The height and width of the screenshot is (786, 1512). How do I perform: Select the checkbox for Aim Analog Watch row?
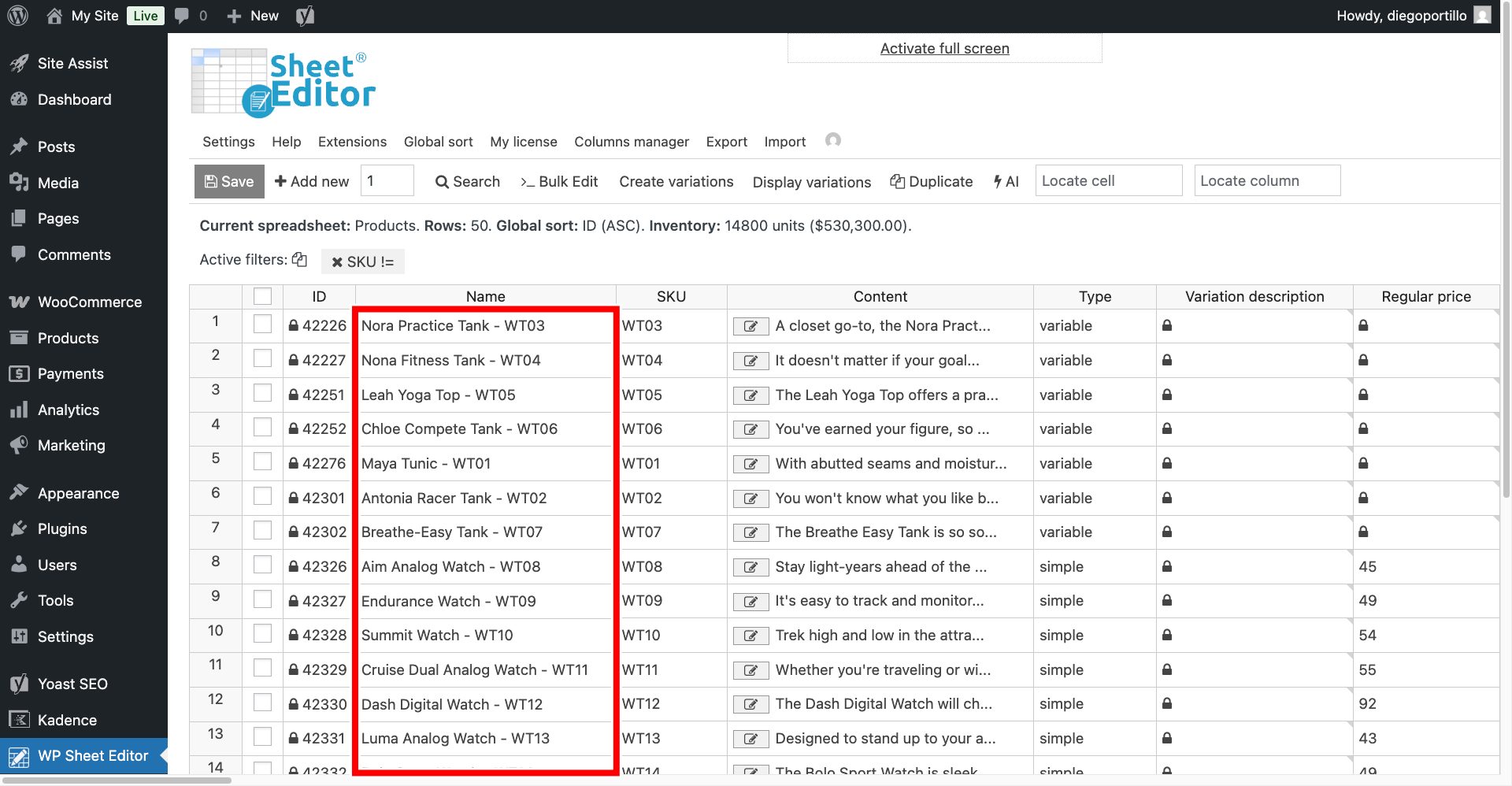click(262, 565)
